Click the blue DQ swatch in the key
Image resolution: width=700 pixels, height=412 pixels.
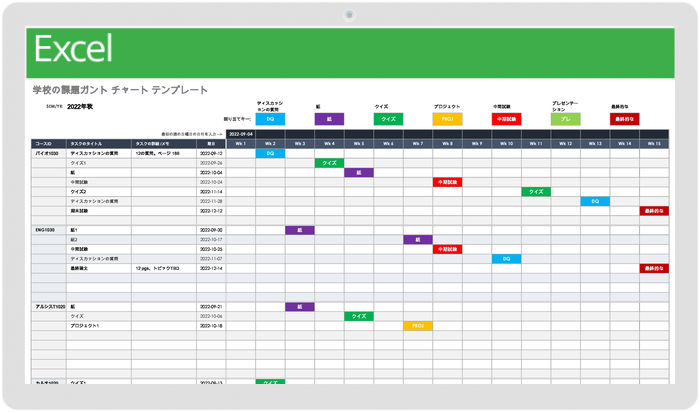[270, 119]
